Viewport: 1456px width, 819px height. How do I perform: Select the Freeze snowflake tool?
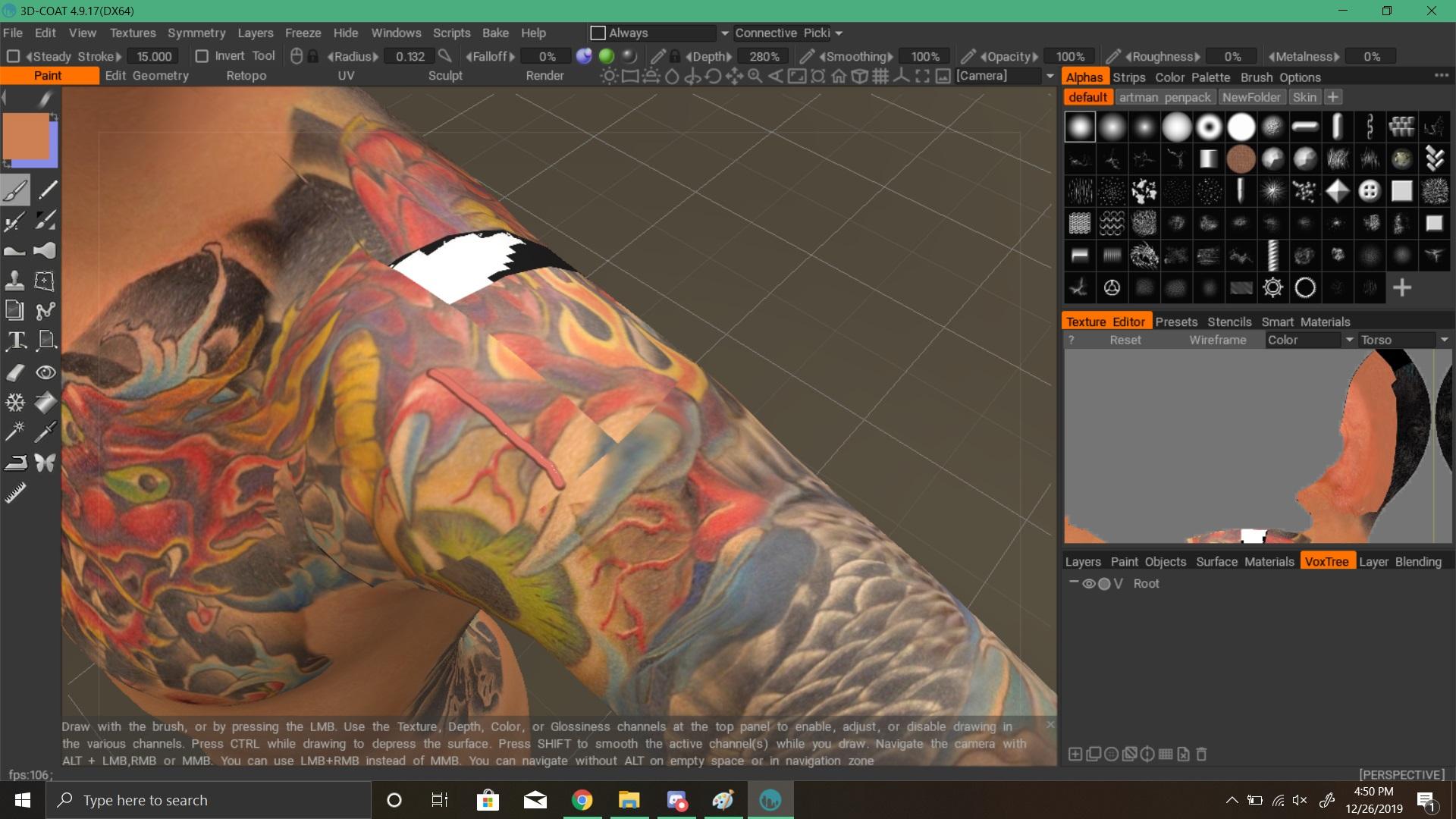[15, 402]
